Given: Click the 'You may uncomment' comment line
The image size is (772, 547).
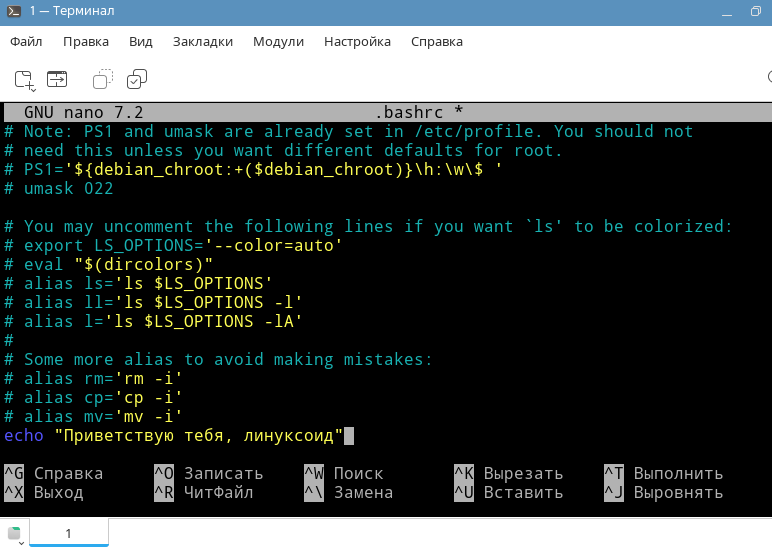Looking at the screenshot, I should [368, 226].
